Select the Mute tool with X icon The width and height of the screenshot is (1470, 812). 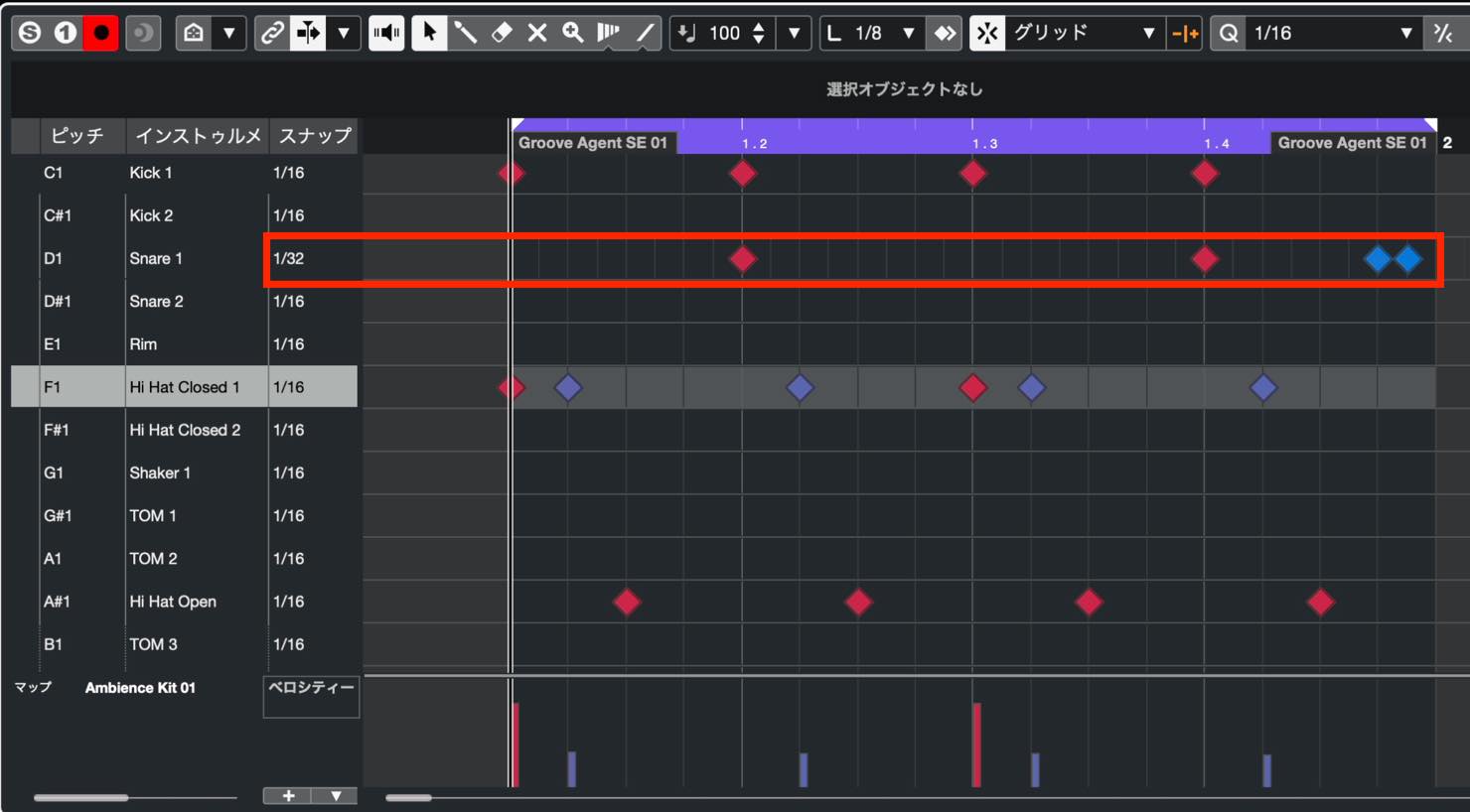[537, 33]
